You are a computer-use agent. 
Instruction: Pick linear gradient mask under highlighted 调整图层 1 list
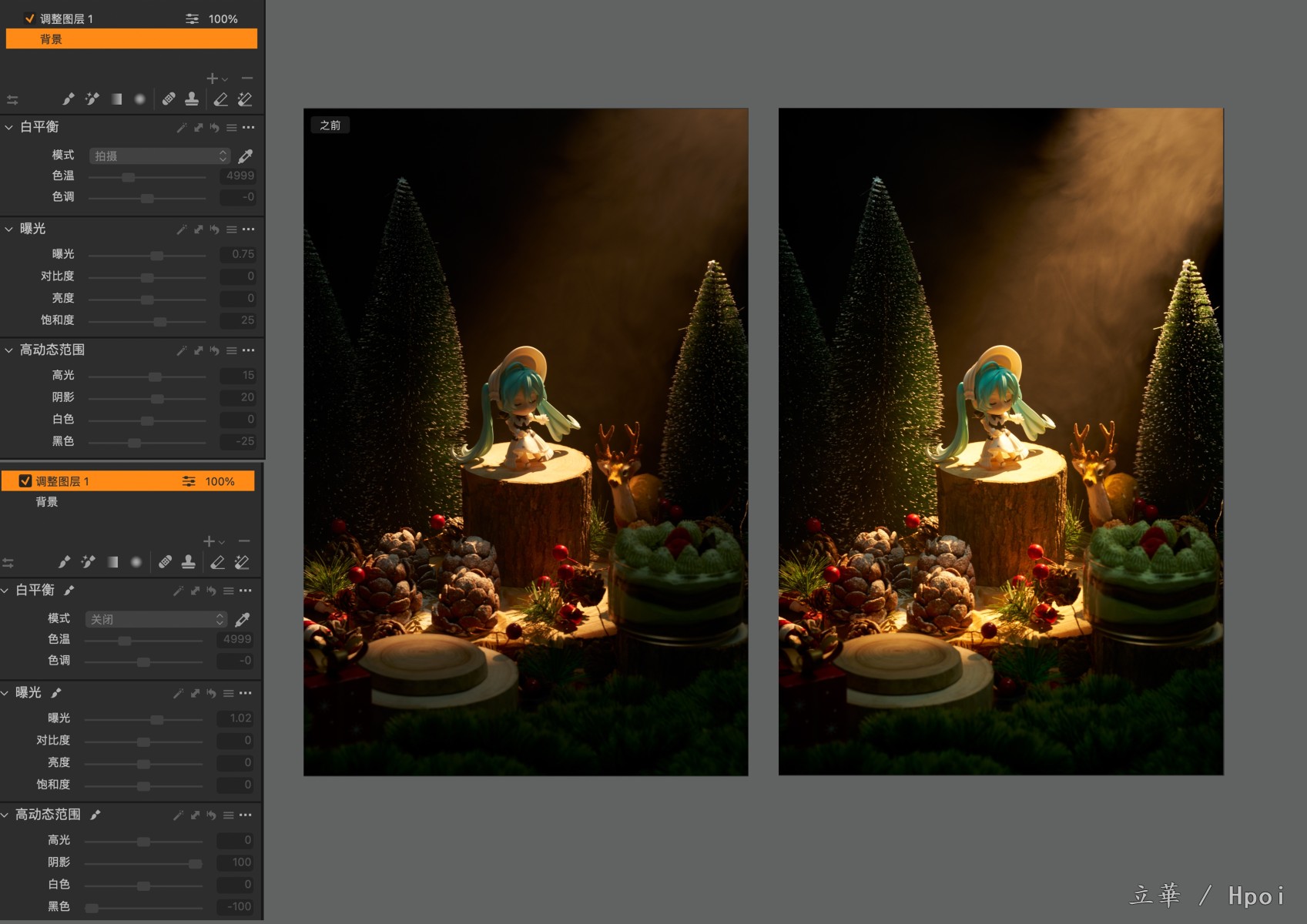112,563
